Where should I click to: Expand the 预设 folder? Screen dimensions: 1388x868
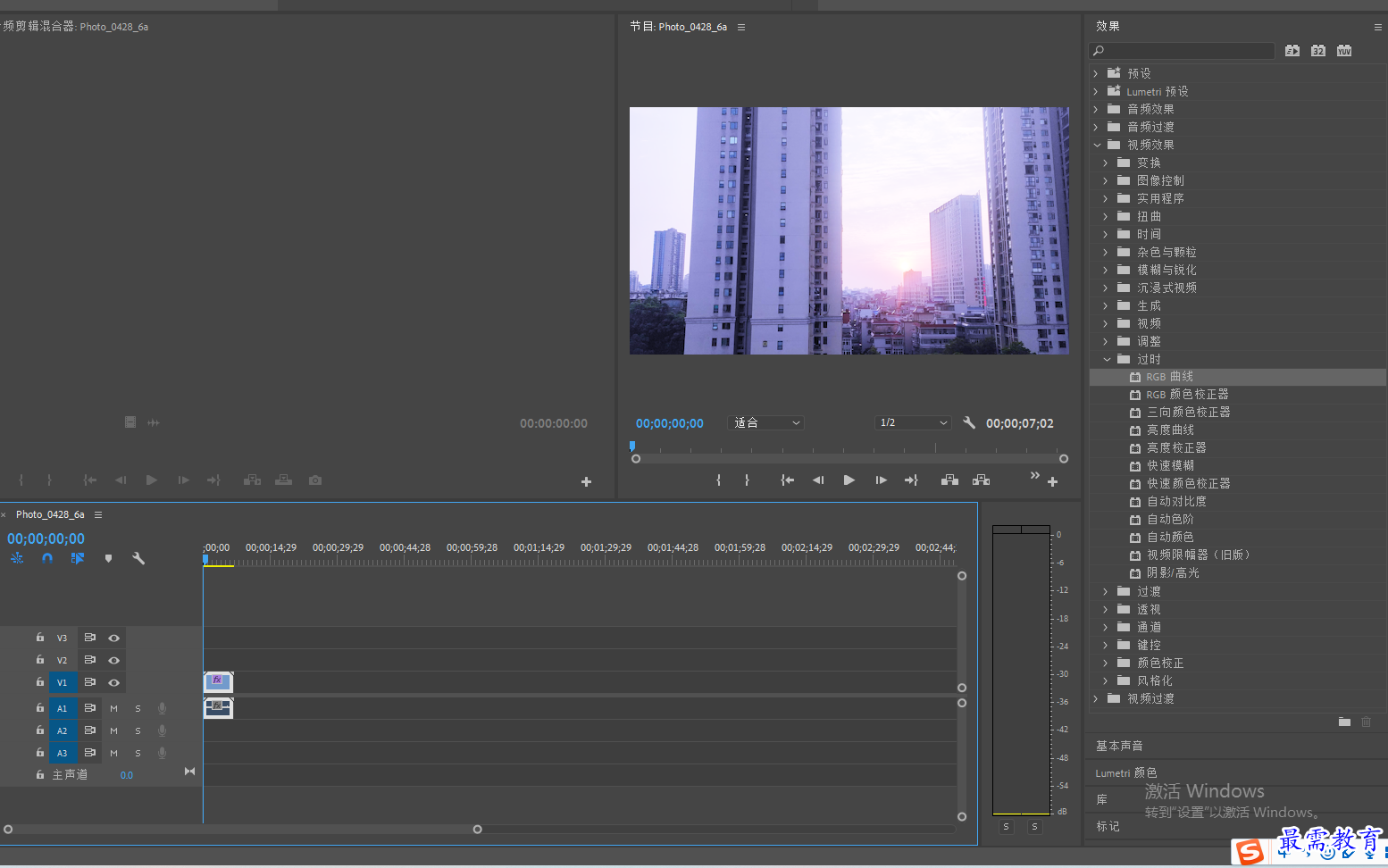[1096, 73]
